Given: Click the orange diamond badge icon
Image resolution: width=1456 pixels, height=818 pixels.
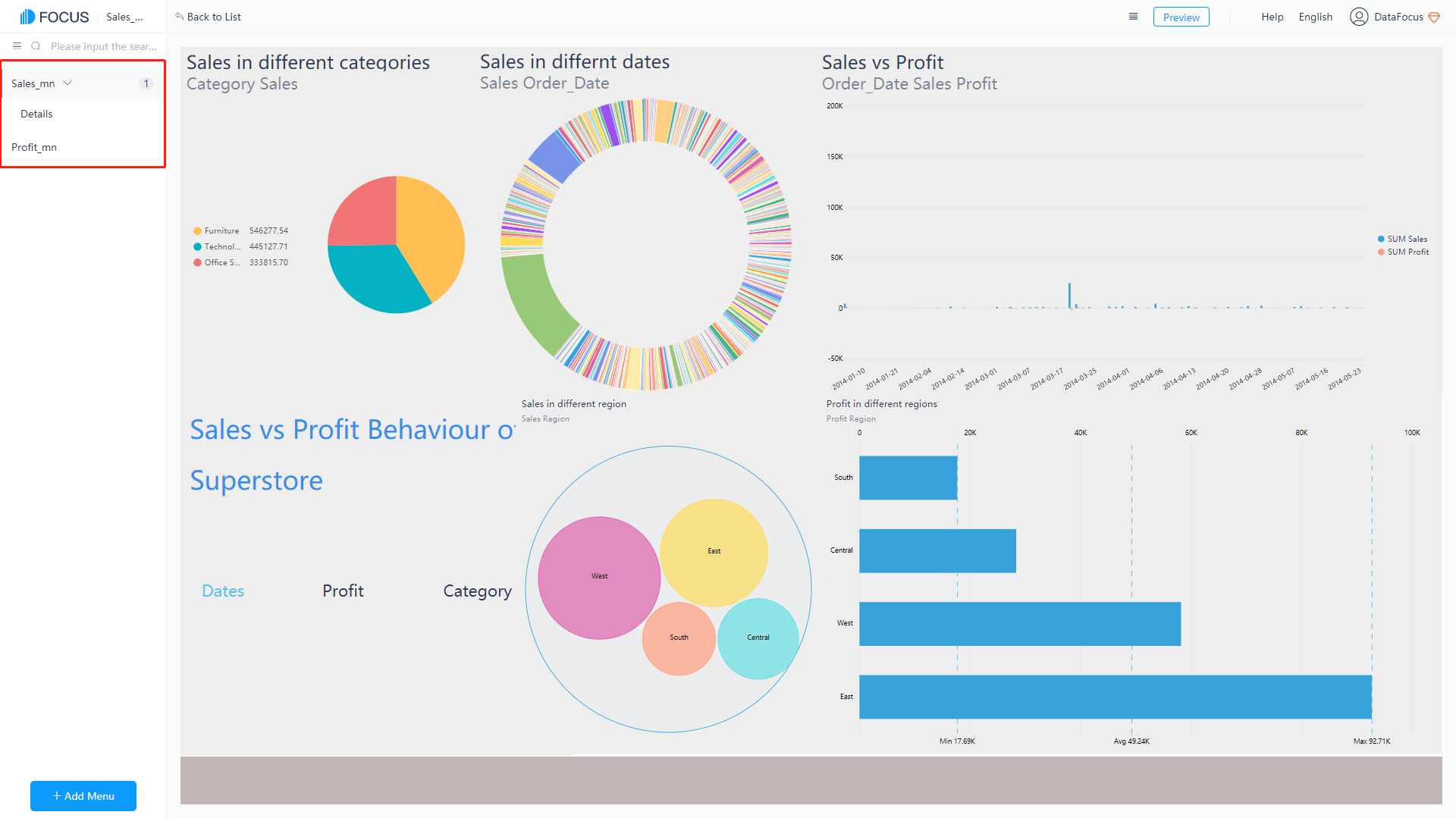Looking at the screenshot, I should pyautogui.click(x=1434, y=17).
